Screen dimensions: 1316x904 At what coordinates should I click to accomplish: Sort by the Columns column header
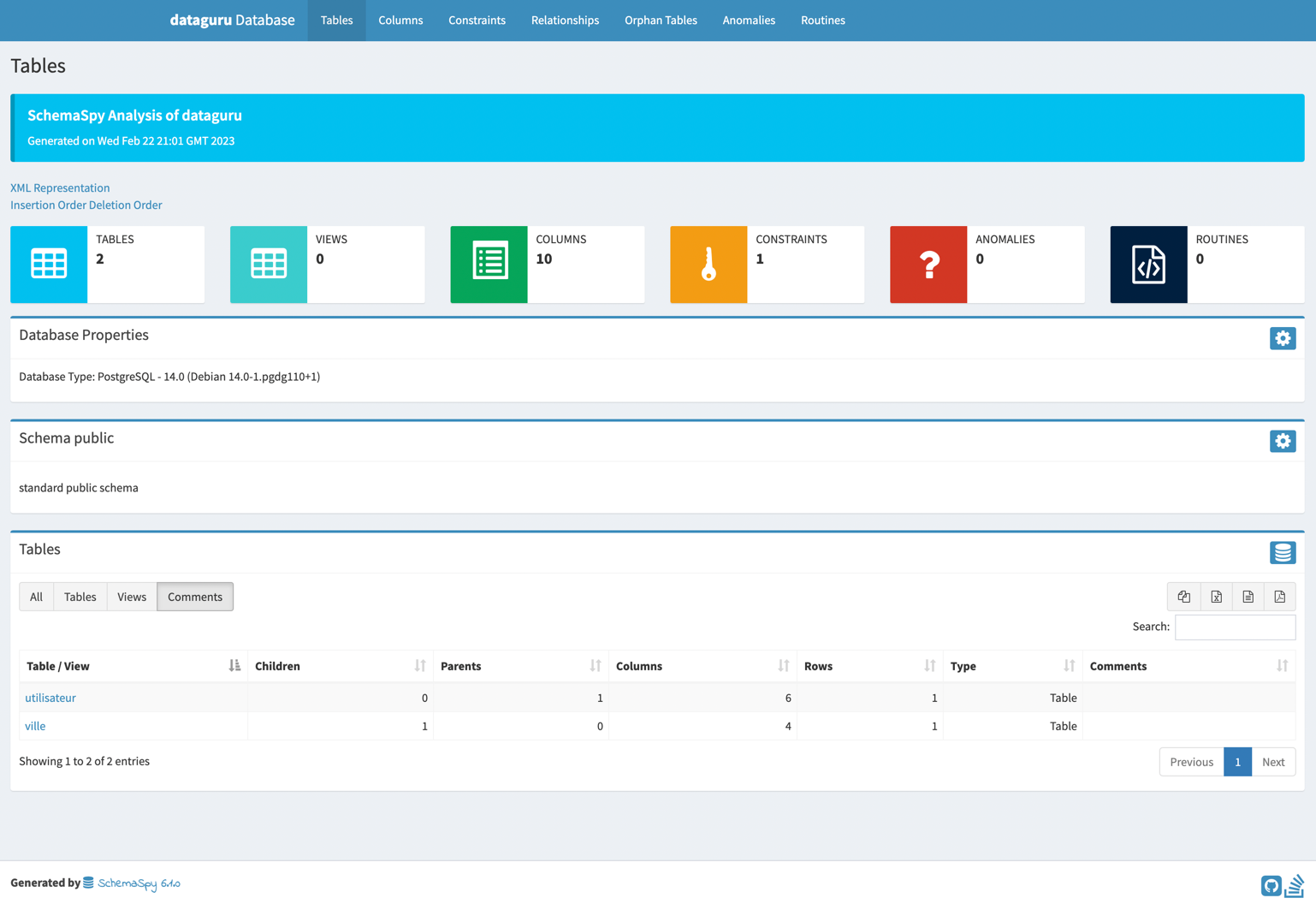click(702, 666)
